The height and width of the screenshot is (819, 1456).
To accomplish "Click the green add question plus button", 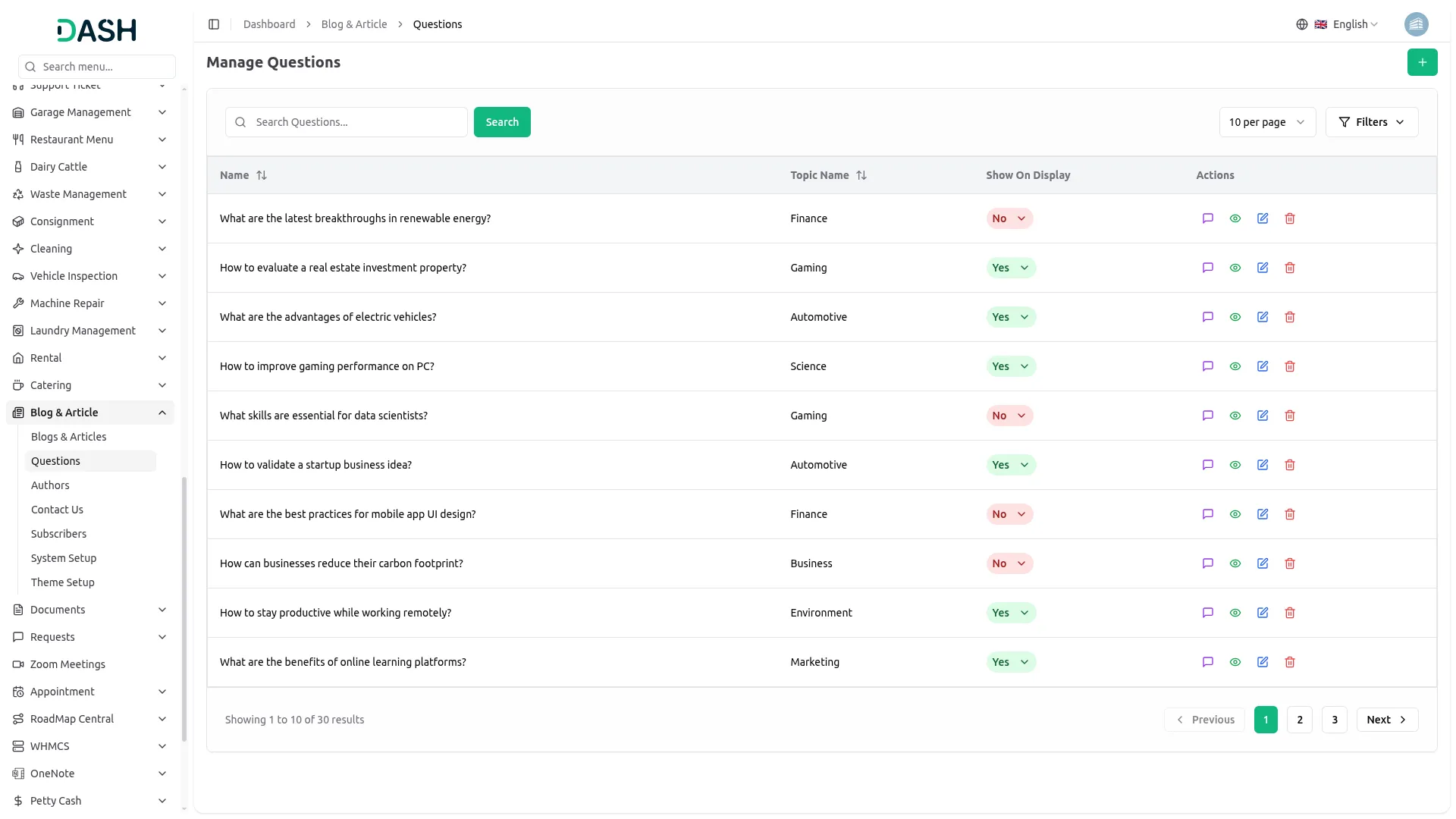I will point(1422,62).
